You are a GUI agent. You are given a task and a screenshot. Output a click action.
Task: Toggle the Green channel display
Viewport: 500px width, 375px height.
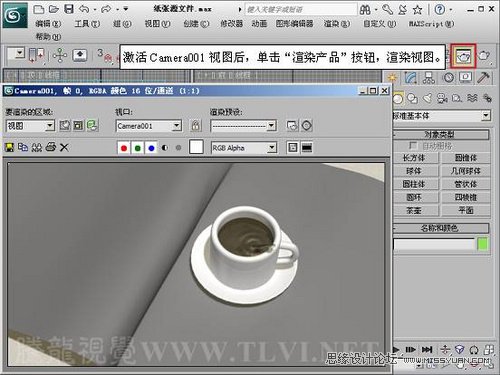click(x=138, y=148)
